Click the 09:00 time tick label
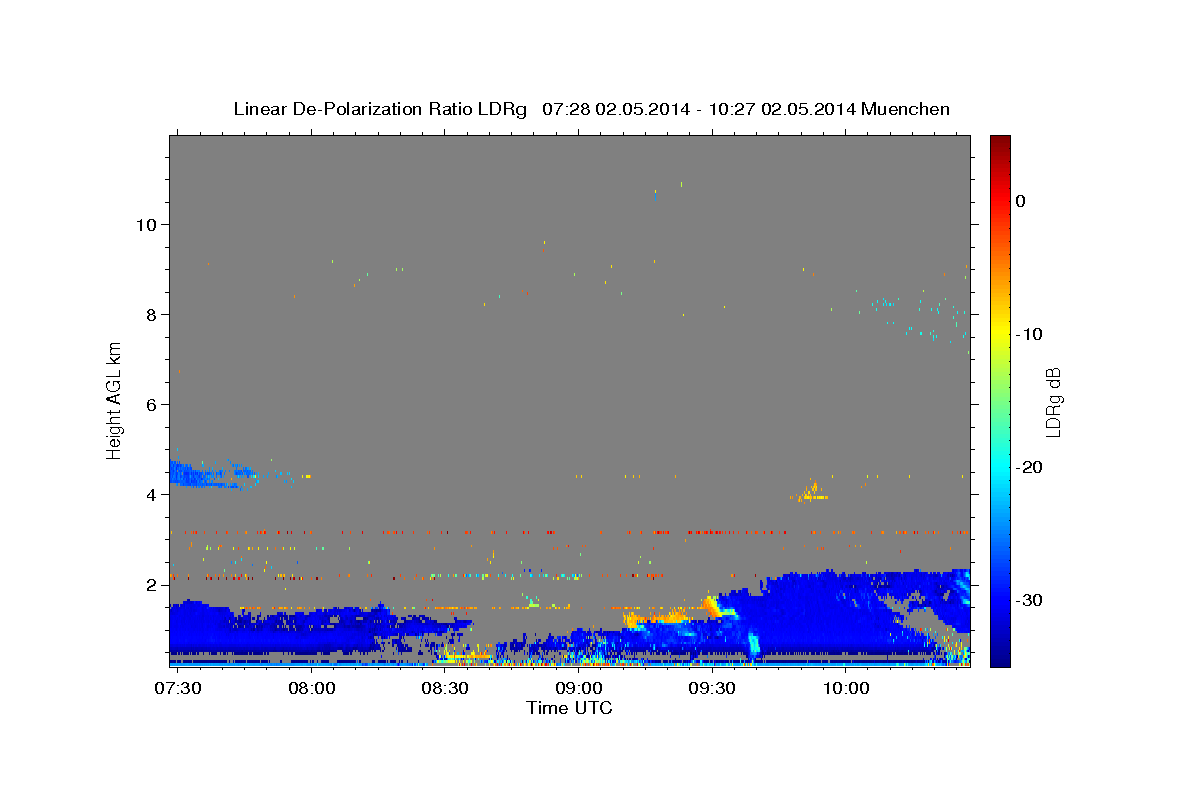Screen dimensions: 1200x800 click(x=579, y=688)
